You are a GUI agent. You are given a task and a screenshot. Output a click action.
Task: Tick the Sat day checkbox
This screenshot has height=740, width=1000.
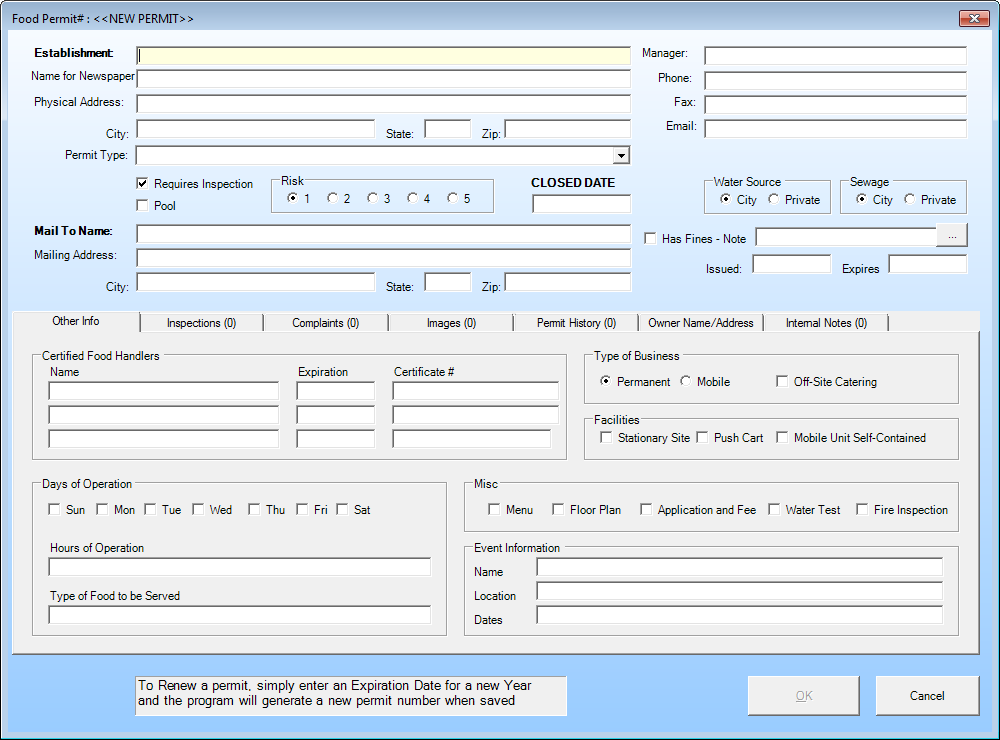coord(342,509)
